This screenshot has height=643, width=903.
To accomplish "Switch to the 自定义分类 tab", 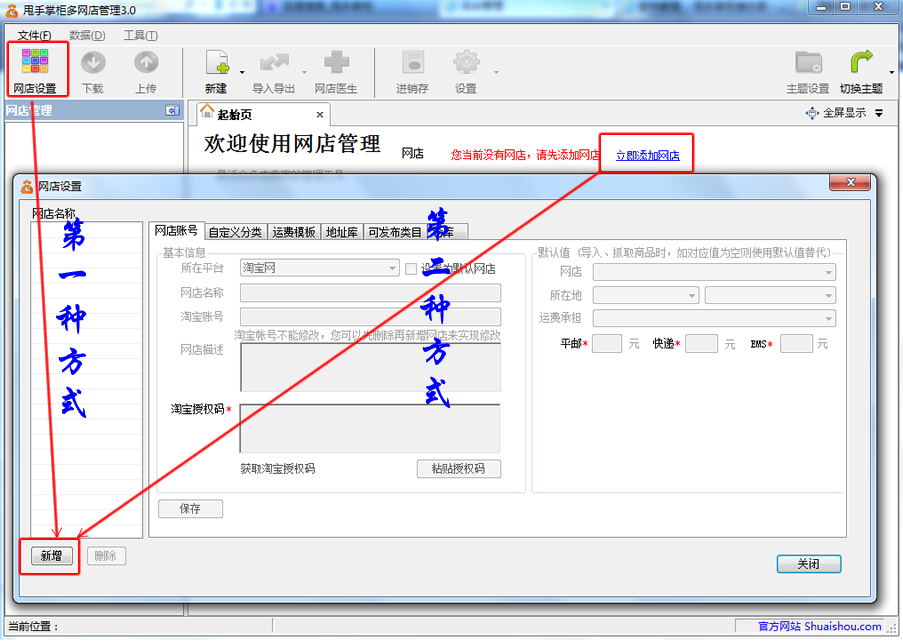I will click(x=235, y=232).
